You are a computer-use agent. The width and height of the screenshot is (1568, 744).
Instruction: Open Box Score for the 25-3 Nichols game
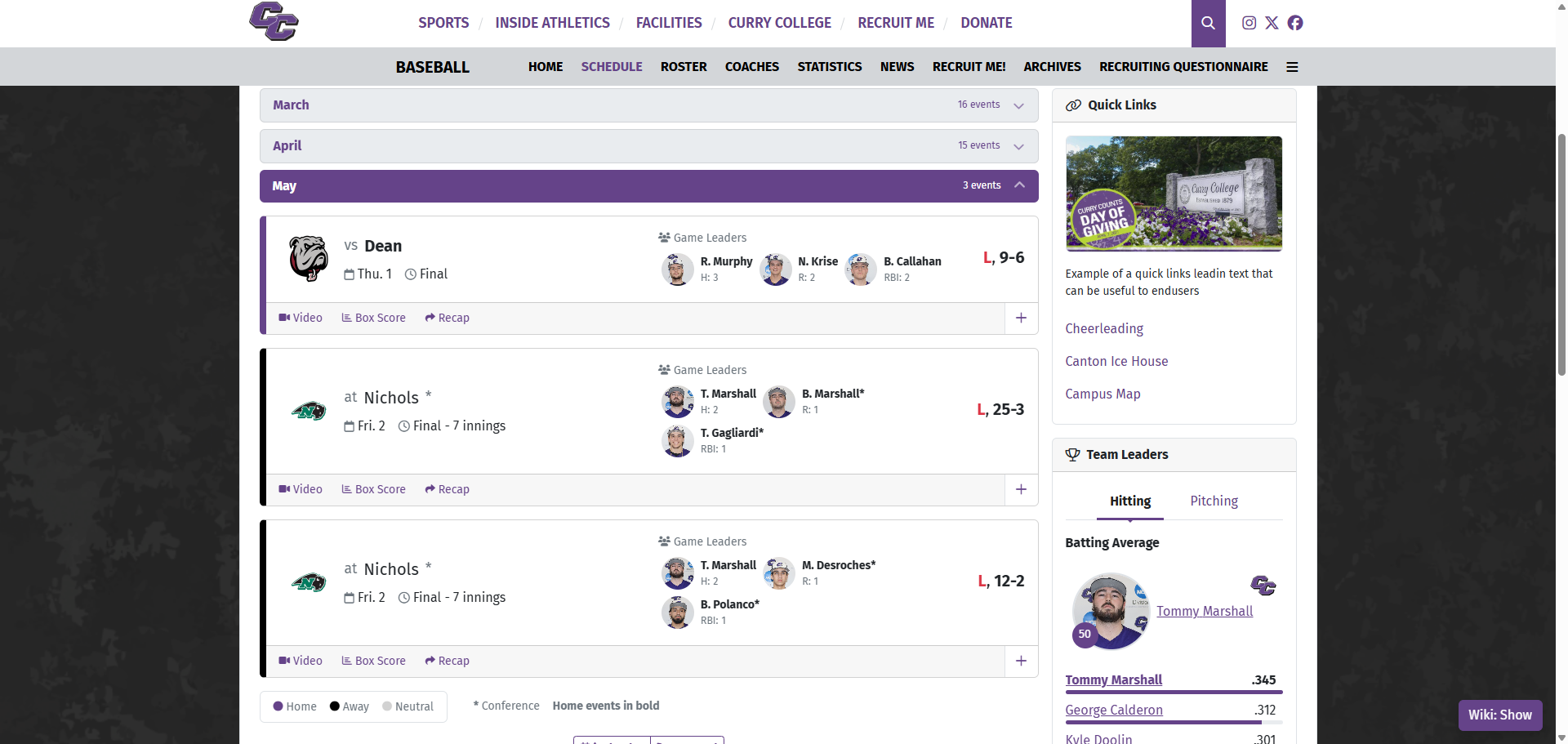point(373,489)
